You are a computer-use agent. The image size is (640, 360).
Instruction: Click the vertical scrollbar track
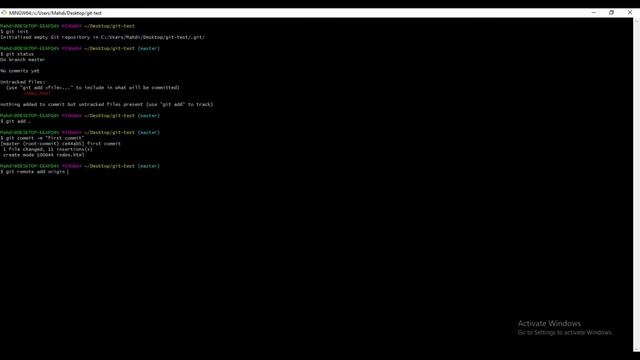point(636,184)
